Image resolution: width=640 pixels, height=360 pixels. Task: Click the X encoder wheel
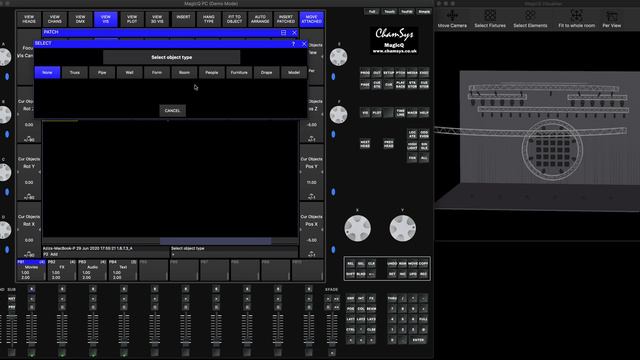tap(358, 228)
